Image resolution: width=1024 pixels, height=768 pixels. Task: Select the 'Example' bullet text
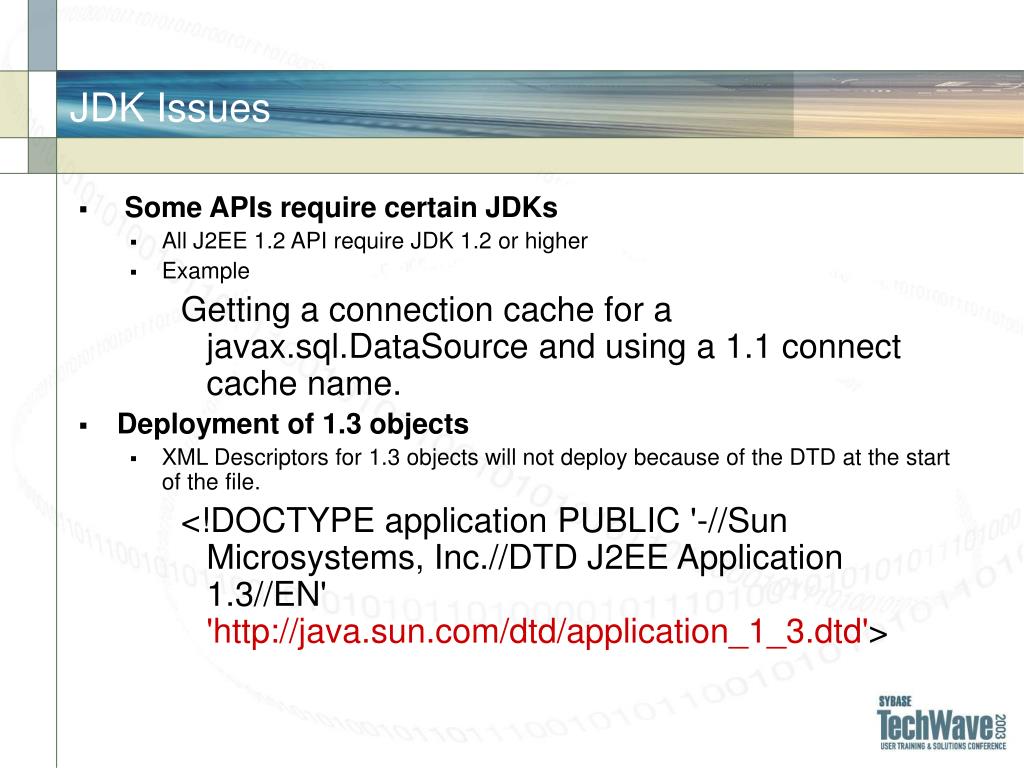(x=206, y=271)
